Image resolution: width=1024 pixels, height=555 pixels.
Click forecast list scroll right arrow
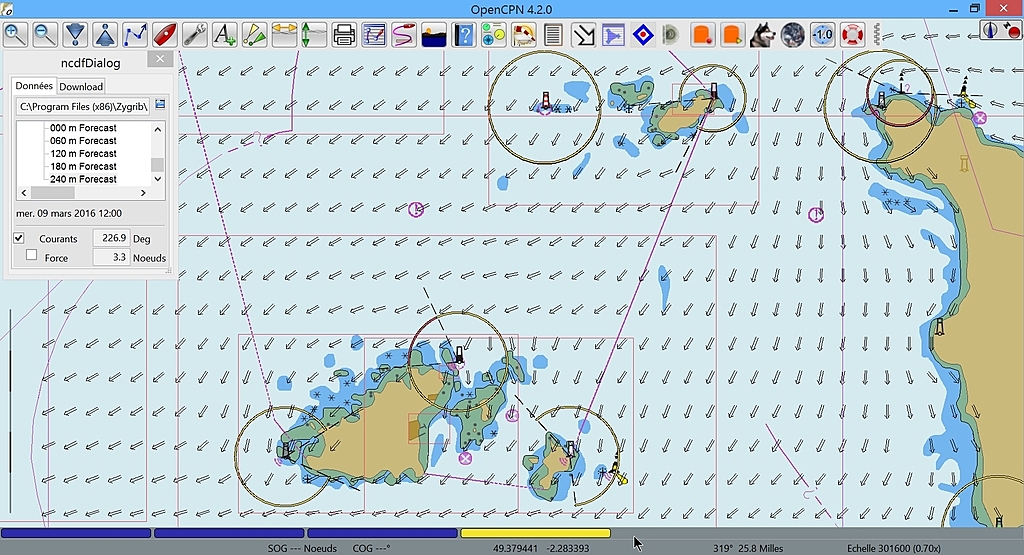[144, 193]
